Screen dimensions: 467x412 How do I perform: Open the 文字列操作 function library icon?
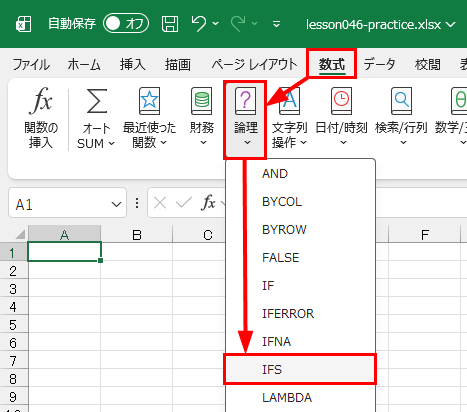[289, 101]
